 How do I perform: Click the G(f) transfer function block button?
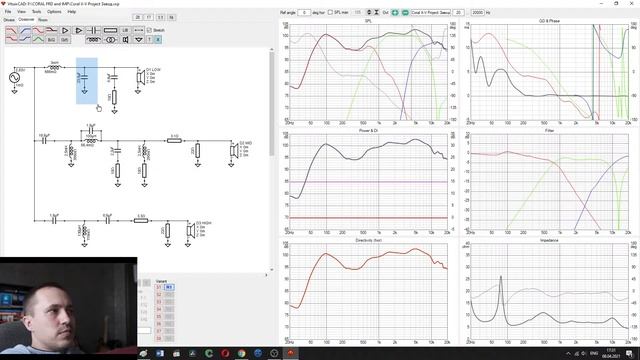coord(64,40)
